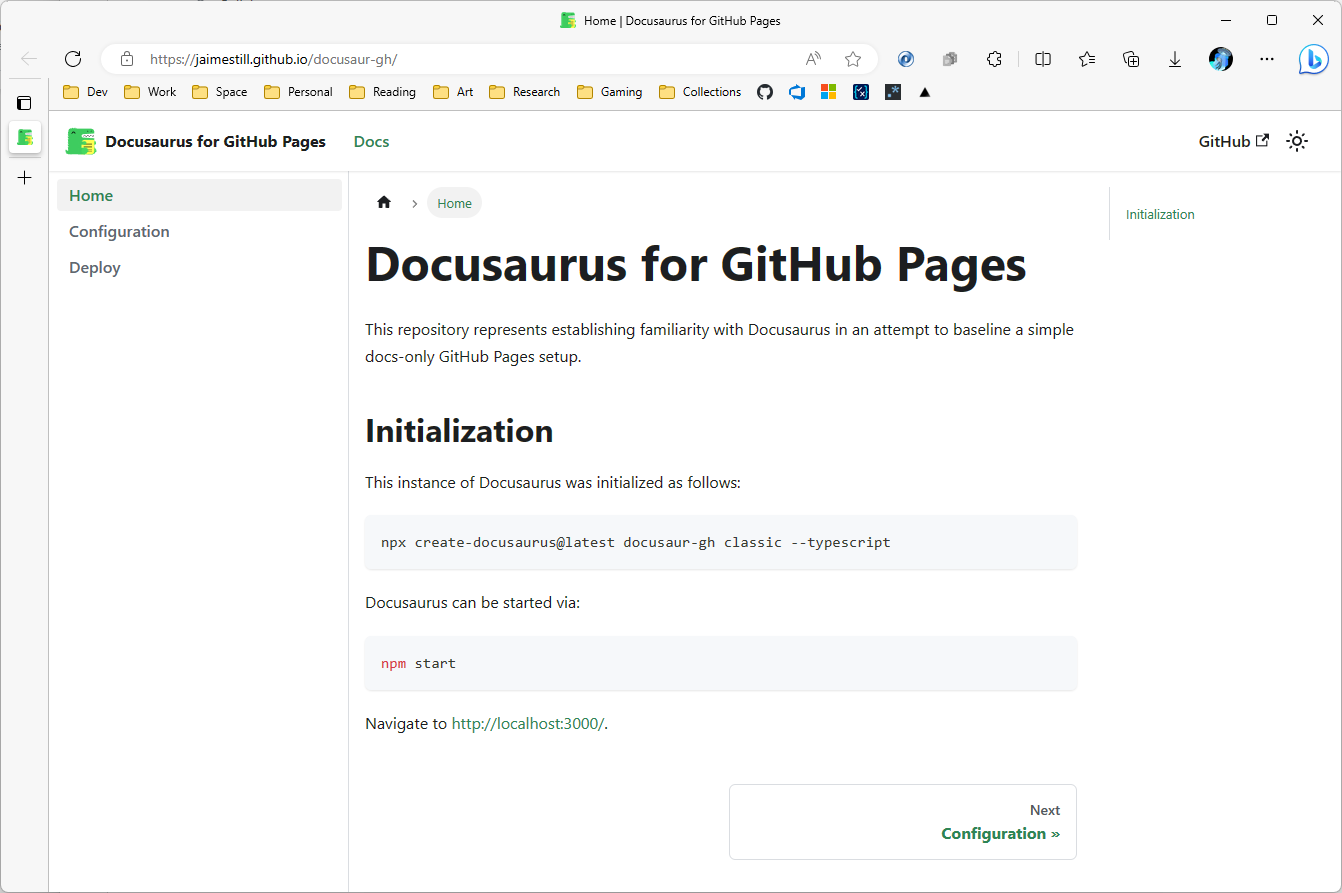1342x893 pixels.
Task: Click the npm start code block
Action: click(721, 663)
